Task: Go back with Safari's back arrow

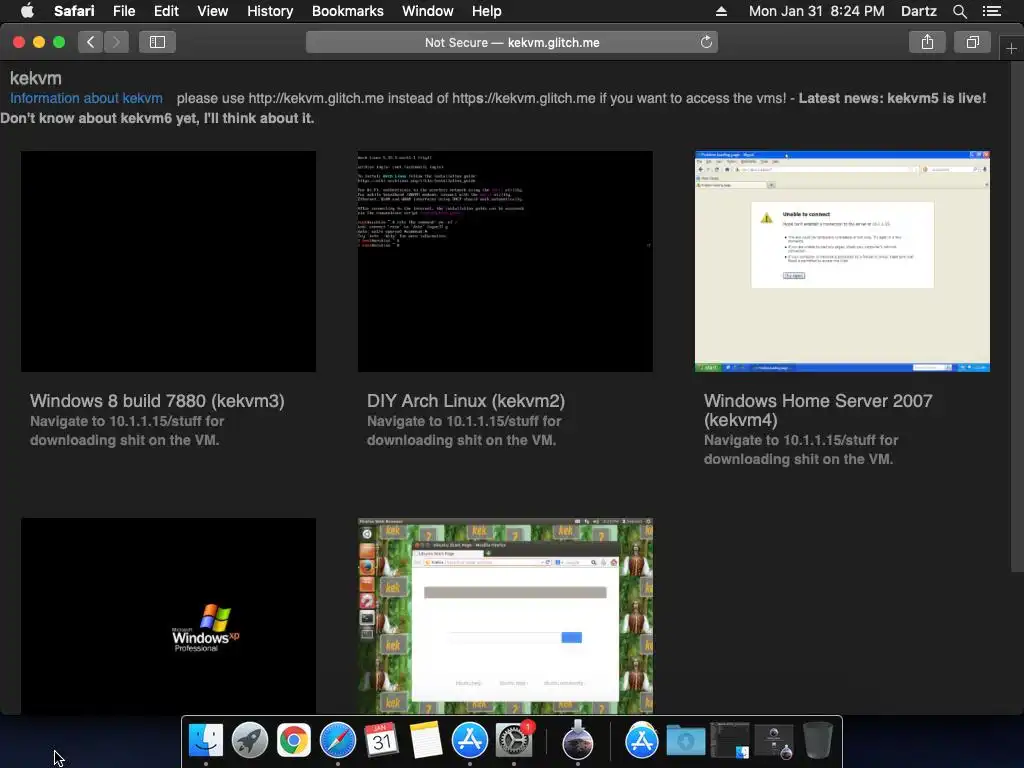Action: [91, 42]
